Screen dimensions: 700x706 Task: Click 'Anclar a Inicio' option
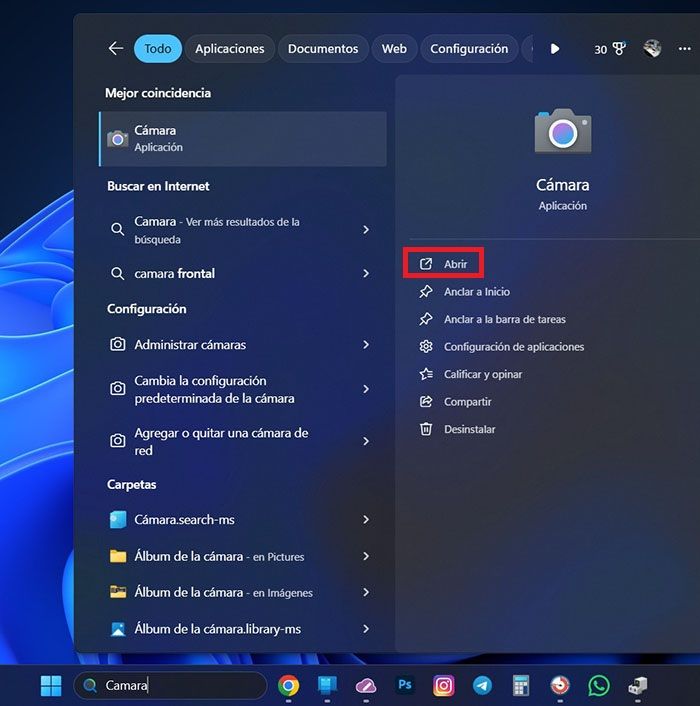tap(477, 292)
